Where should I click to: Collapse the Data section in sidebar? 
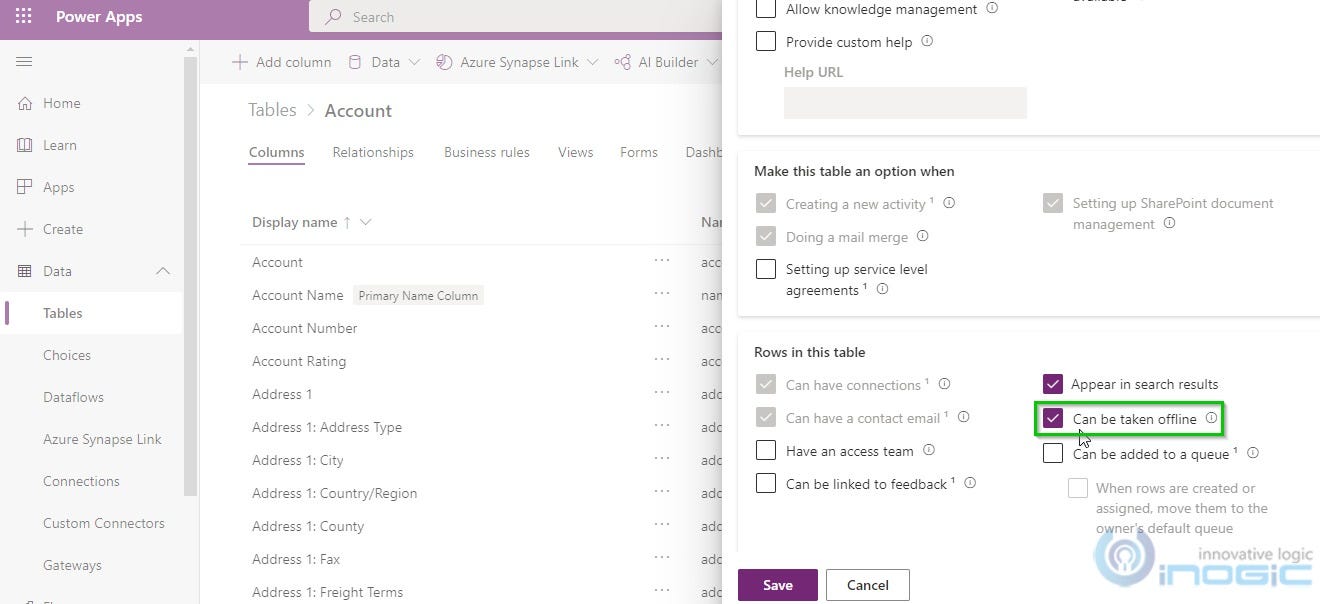point(163,271)
